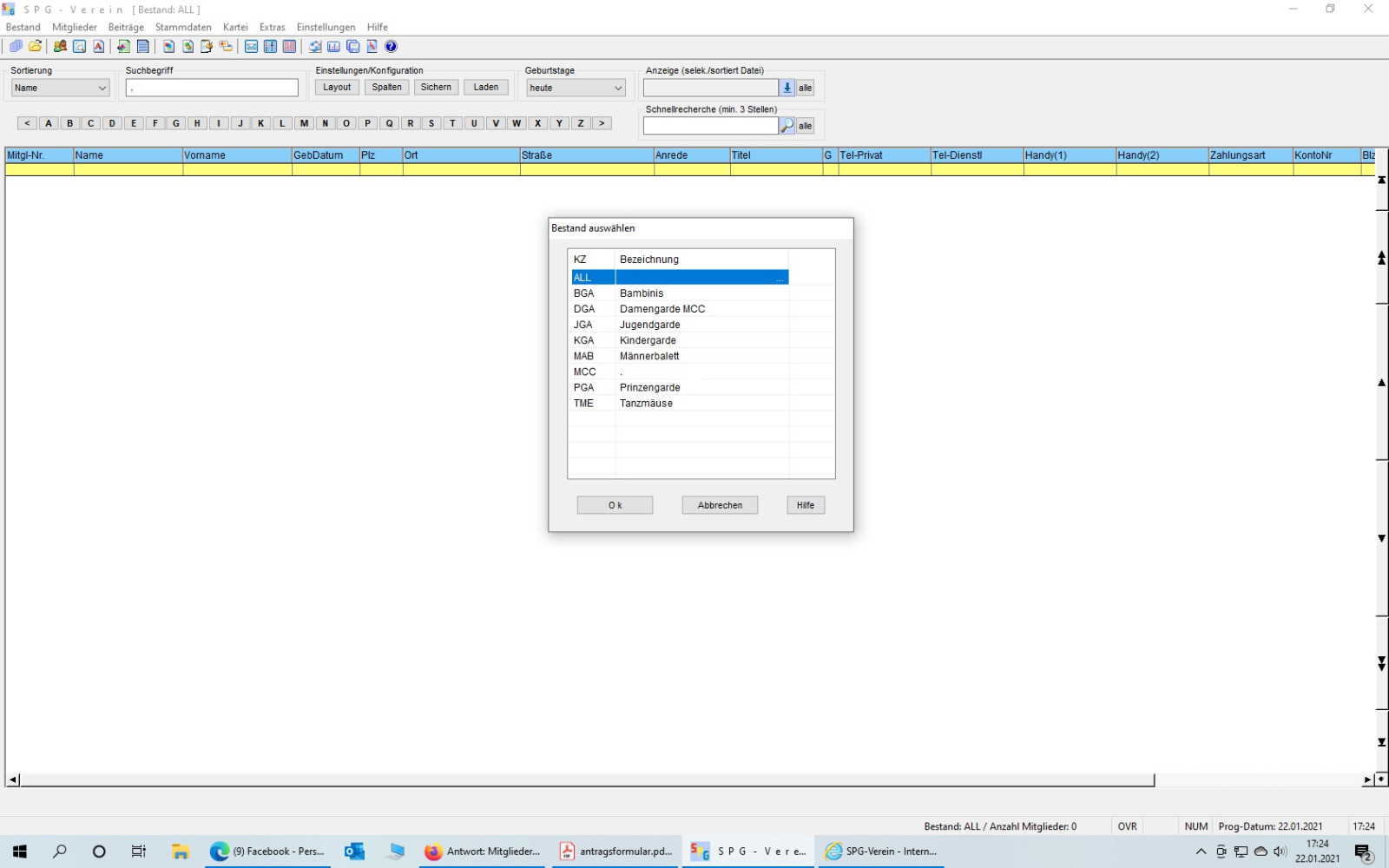Screen dimensions: 1389x868
Task: Click the magnifier icon beside Schnellrecherche
Action: point(787,126)
